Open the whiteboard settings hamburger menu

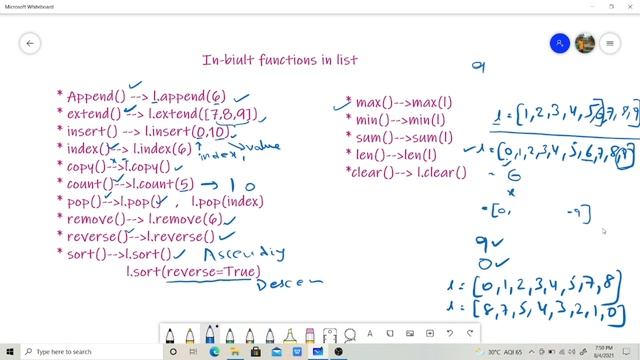pos(610,43)
